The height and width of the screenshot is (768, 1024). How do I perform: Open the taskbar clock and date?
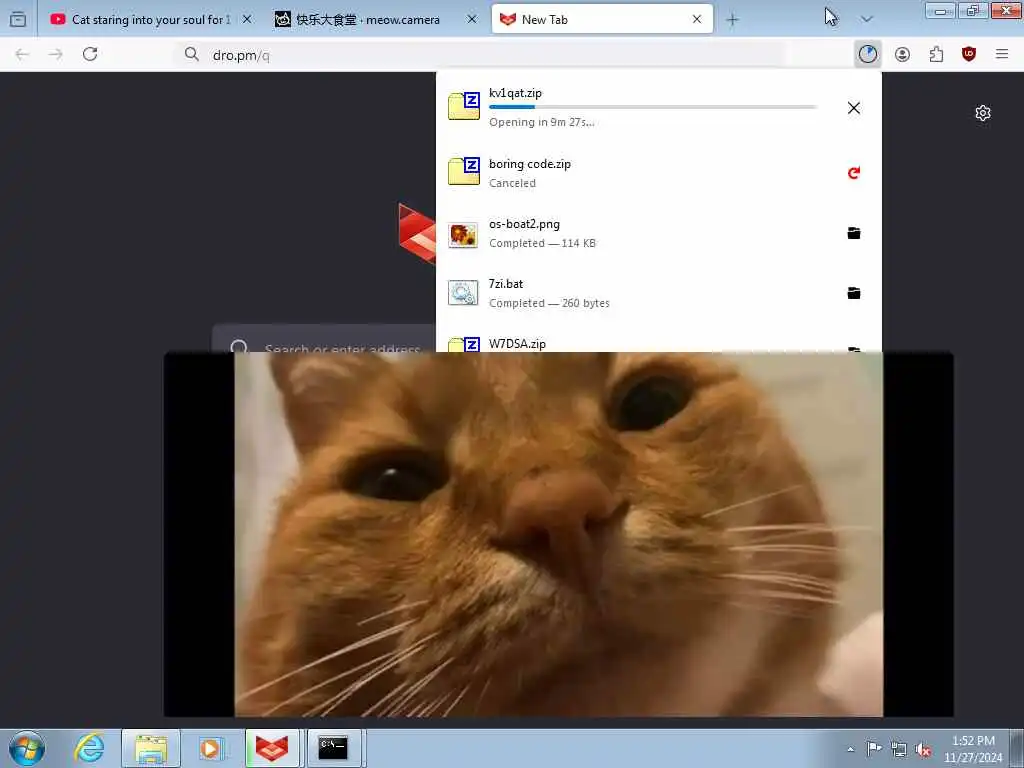pyautogui.click(x=973, y=749)
